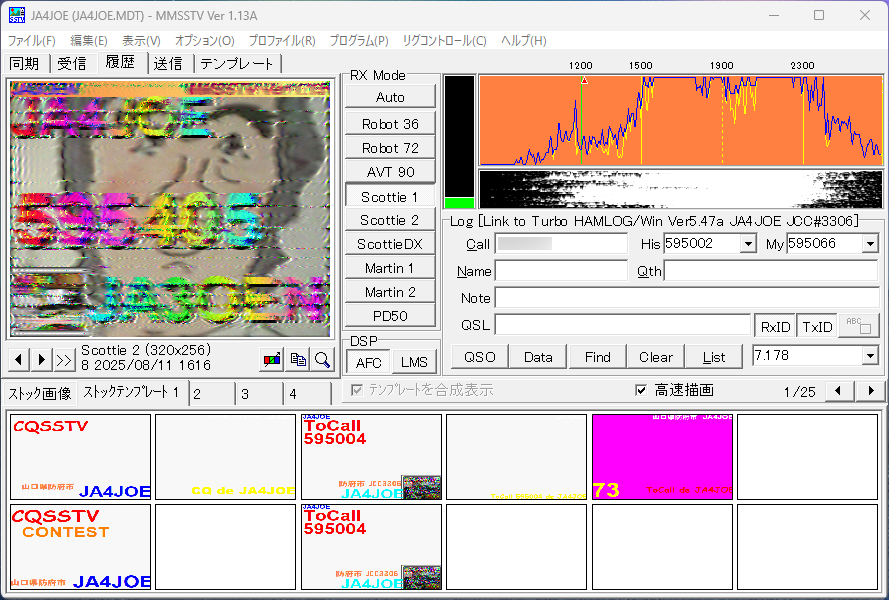Open the magnifier zoom view icon
This screenshot has height=600, width=889.
[x=323, y=360]
